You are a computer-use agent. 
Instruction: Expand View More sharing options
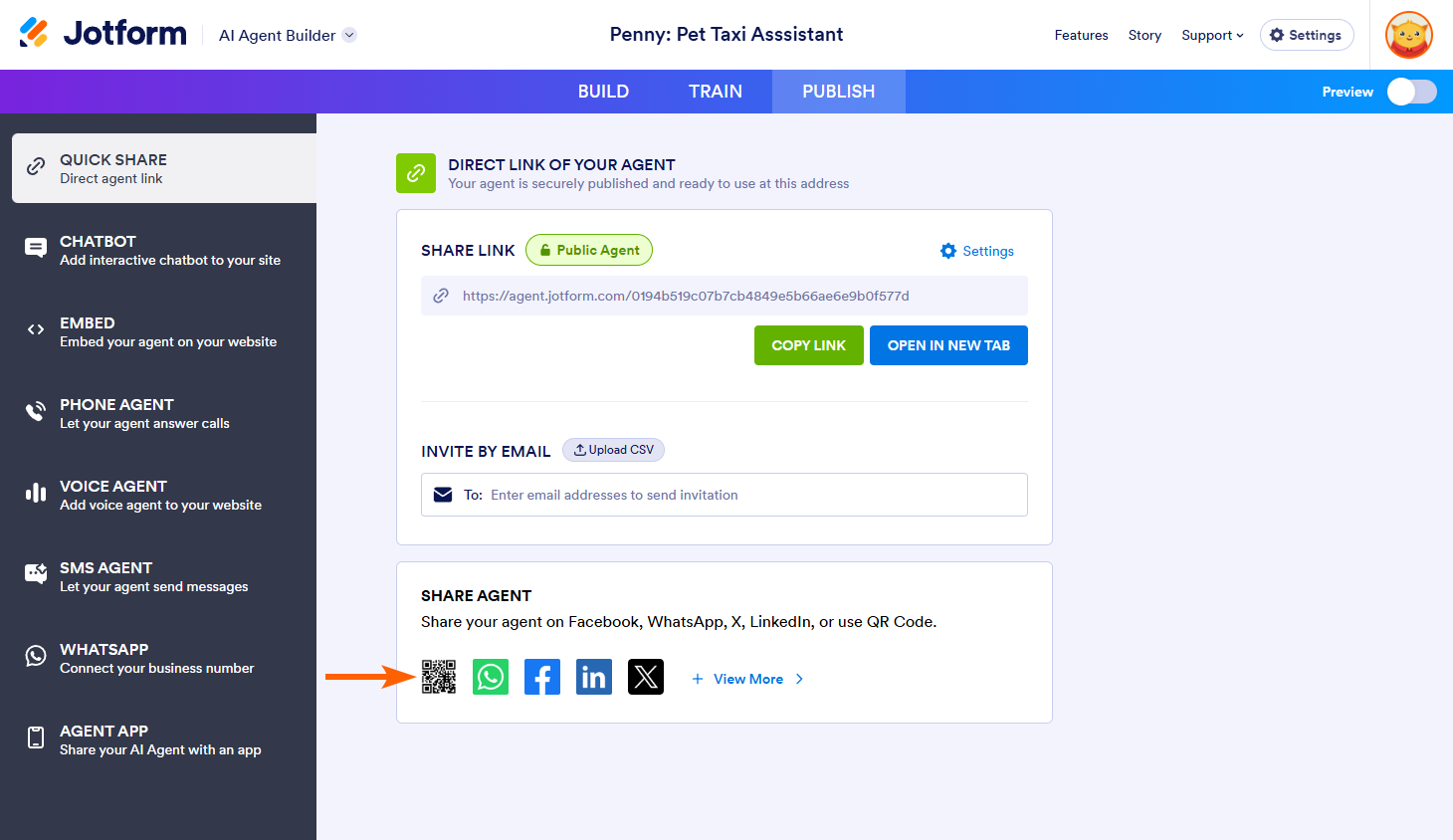coord(748,679)
